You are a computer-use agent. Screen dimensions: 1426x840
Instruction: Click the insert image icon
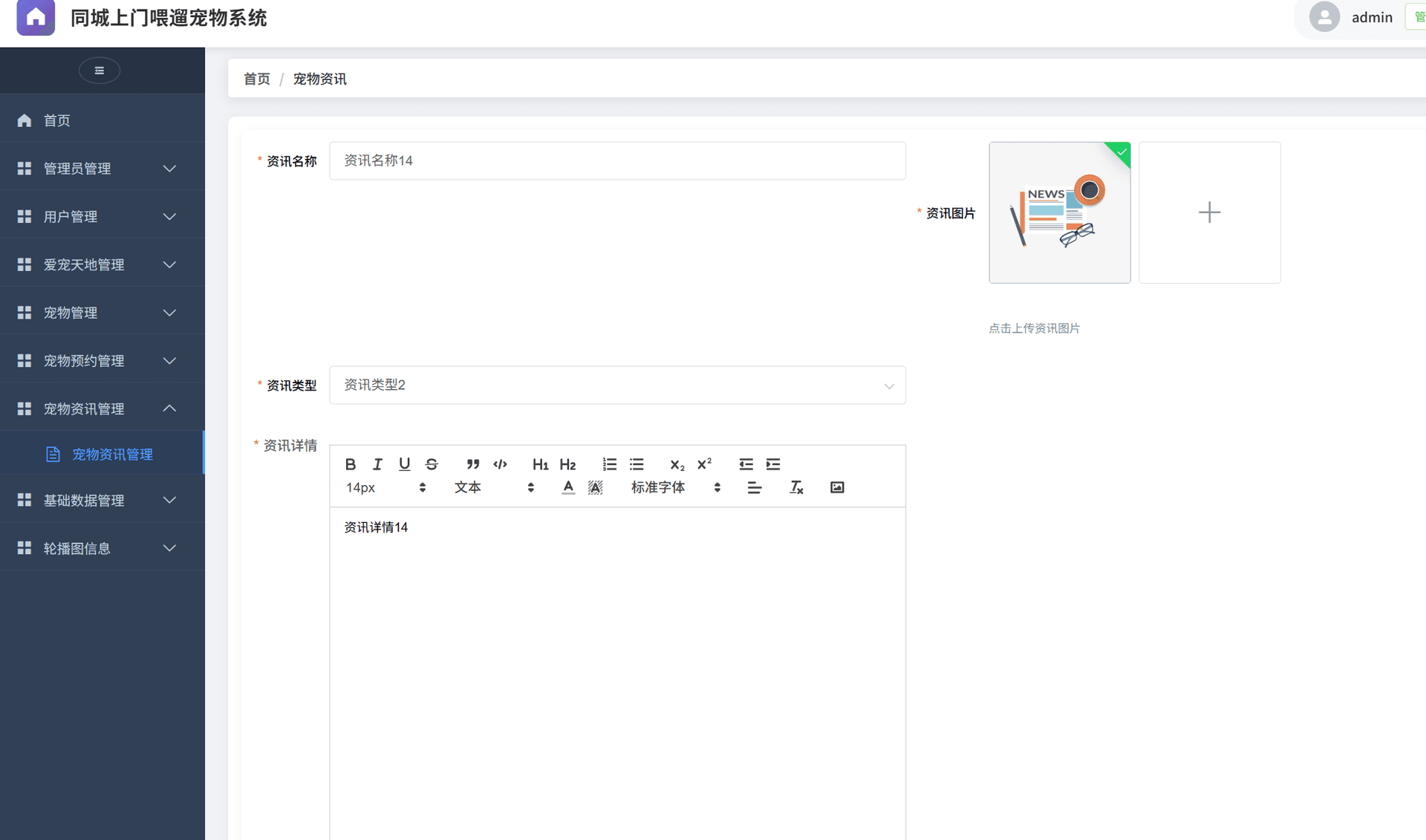[x=837, y=487]
